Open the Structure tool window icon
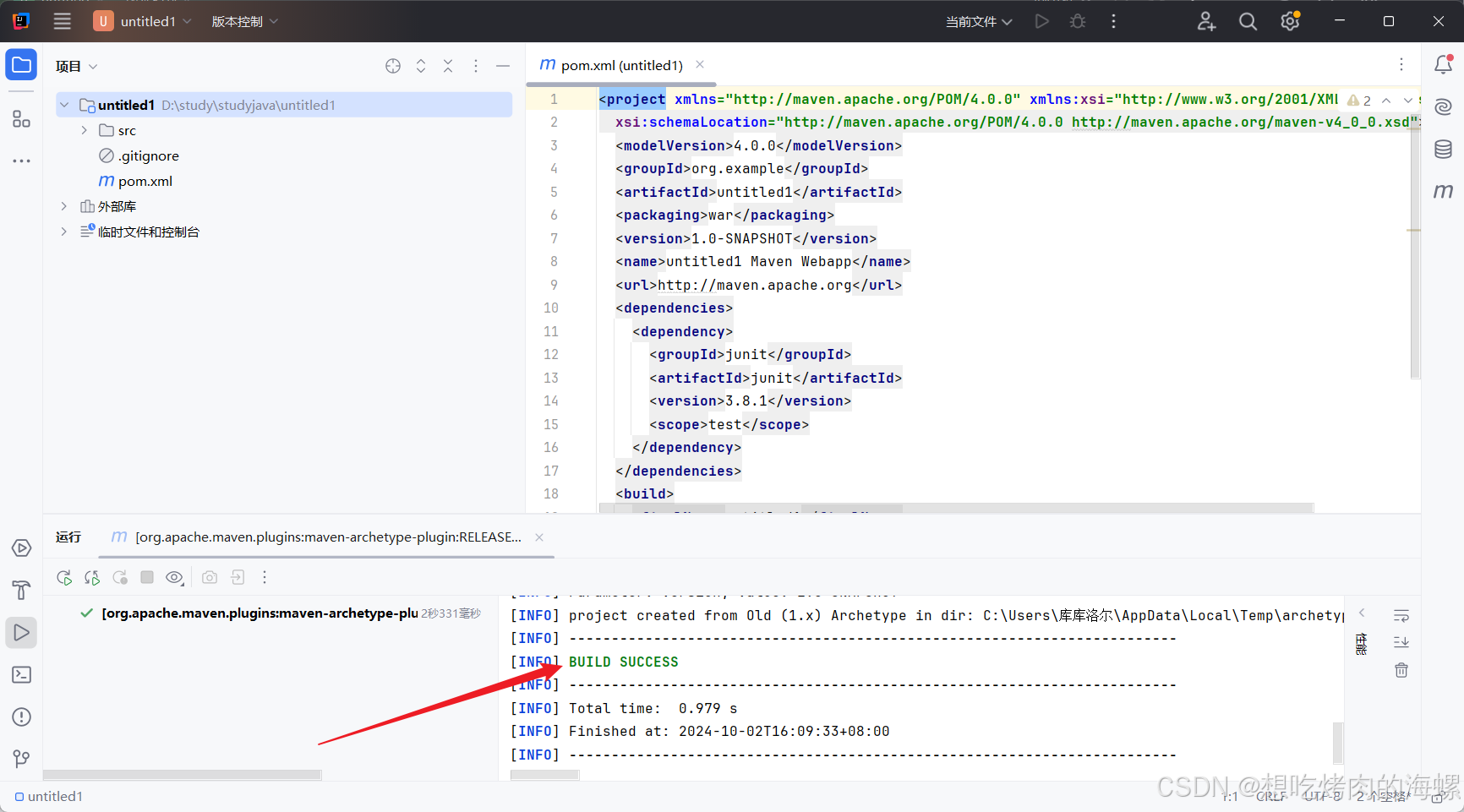 [21, 119]
